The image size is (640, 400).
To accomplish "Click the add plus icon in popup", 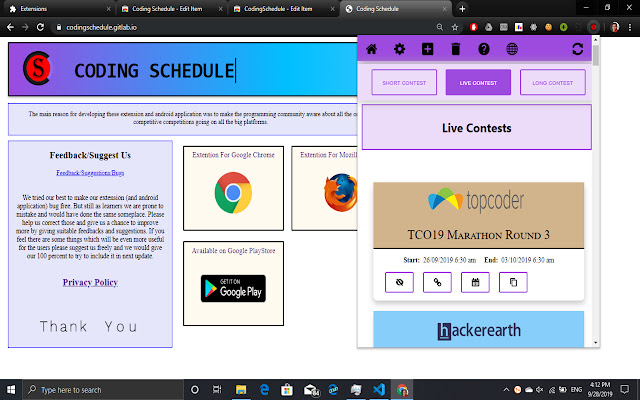I will pyautogui.click(x=427, y=49).
